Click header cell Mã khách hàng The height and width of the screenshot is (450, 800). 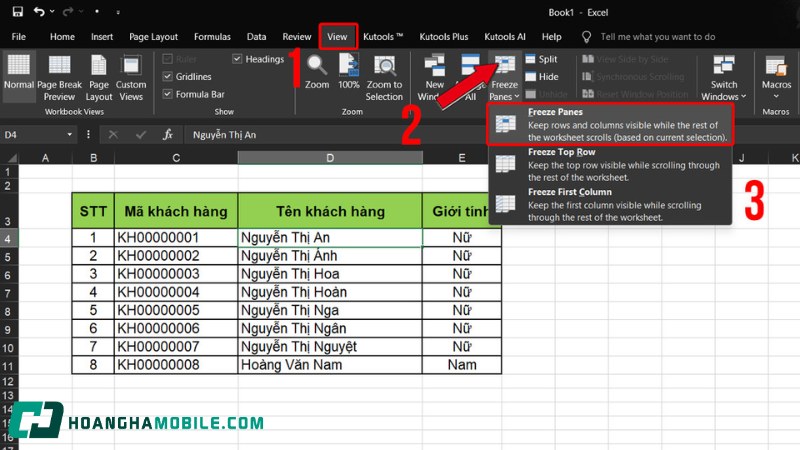click(x=176, y=211)
